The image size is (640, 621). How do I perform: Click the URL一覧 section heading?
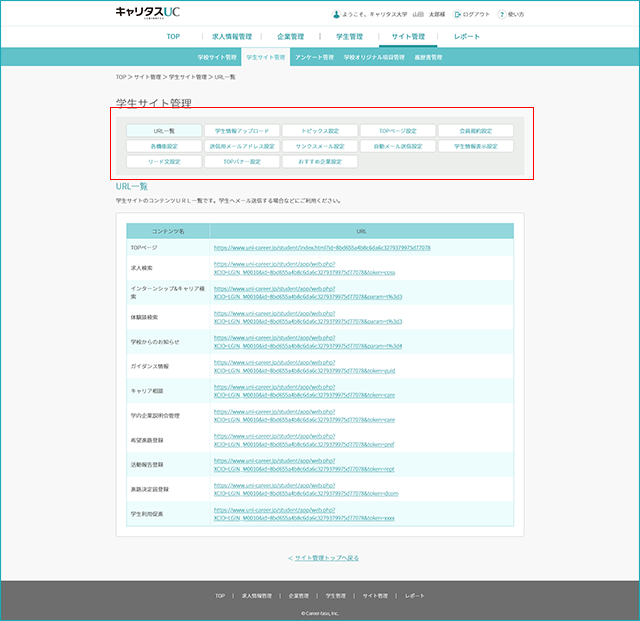point(132,187)
